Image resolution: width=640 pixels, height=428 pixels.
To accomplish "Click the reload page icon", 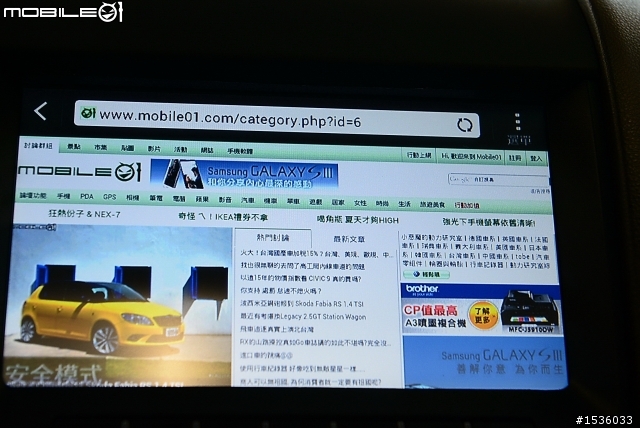I will point(464,125).
